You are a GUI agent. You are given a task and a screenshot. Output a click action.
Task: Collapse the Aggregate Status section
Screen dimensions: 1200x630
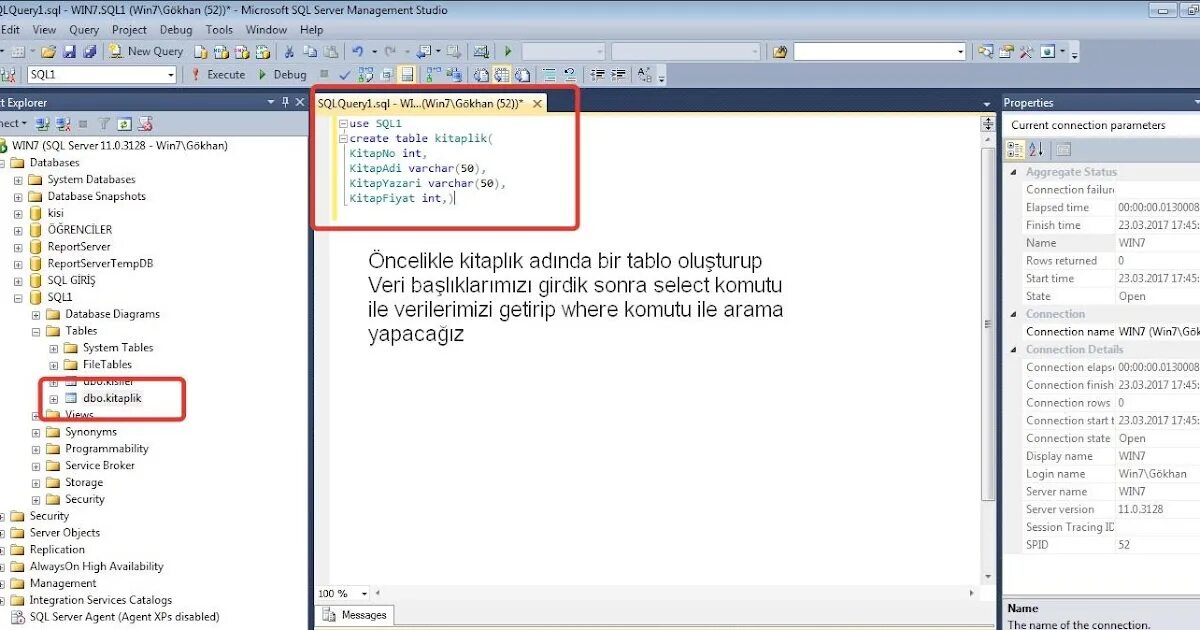[1014, 171]
